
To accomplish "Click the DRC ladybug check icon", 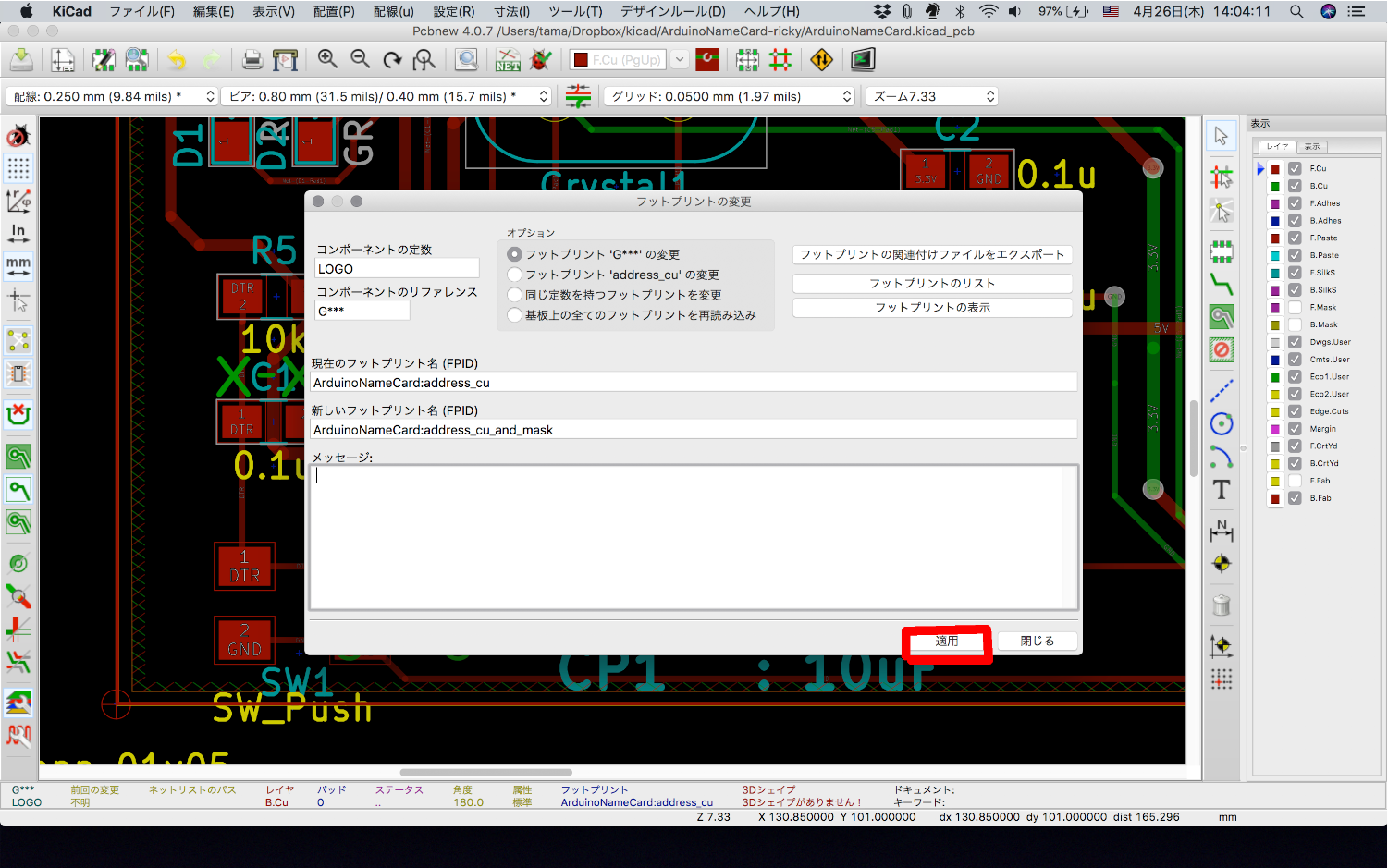I will coord(541,60).
